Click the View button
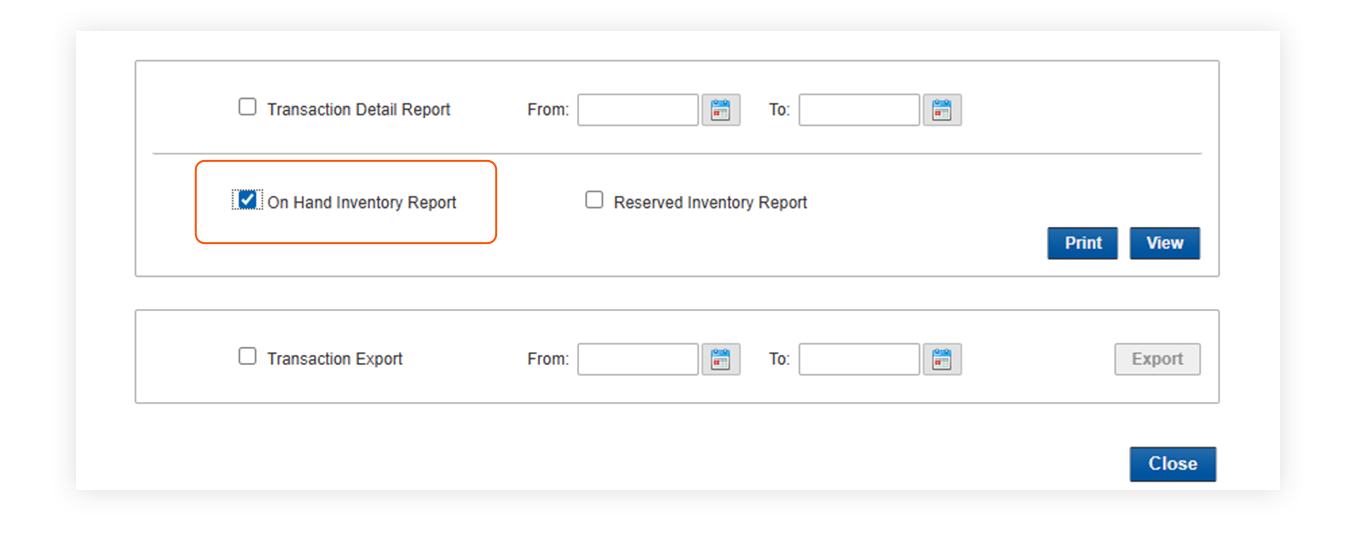The height and width of the screenshot is (541, 1360). 1165,243
